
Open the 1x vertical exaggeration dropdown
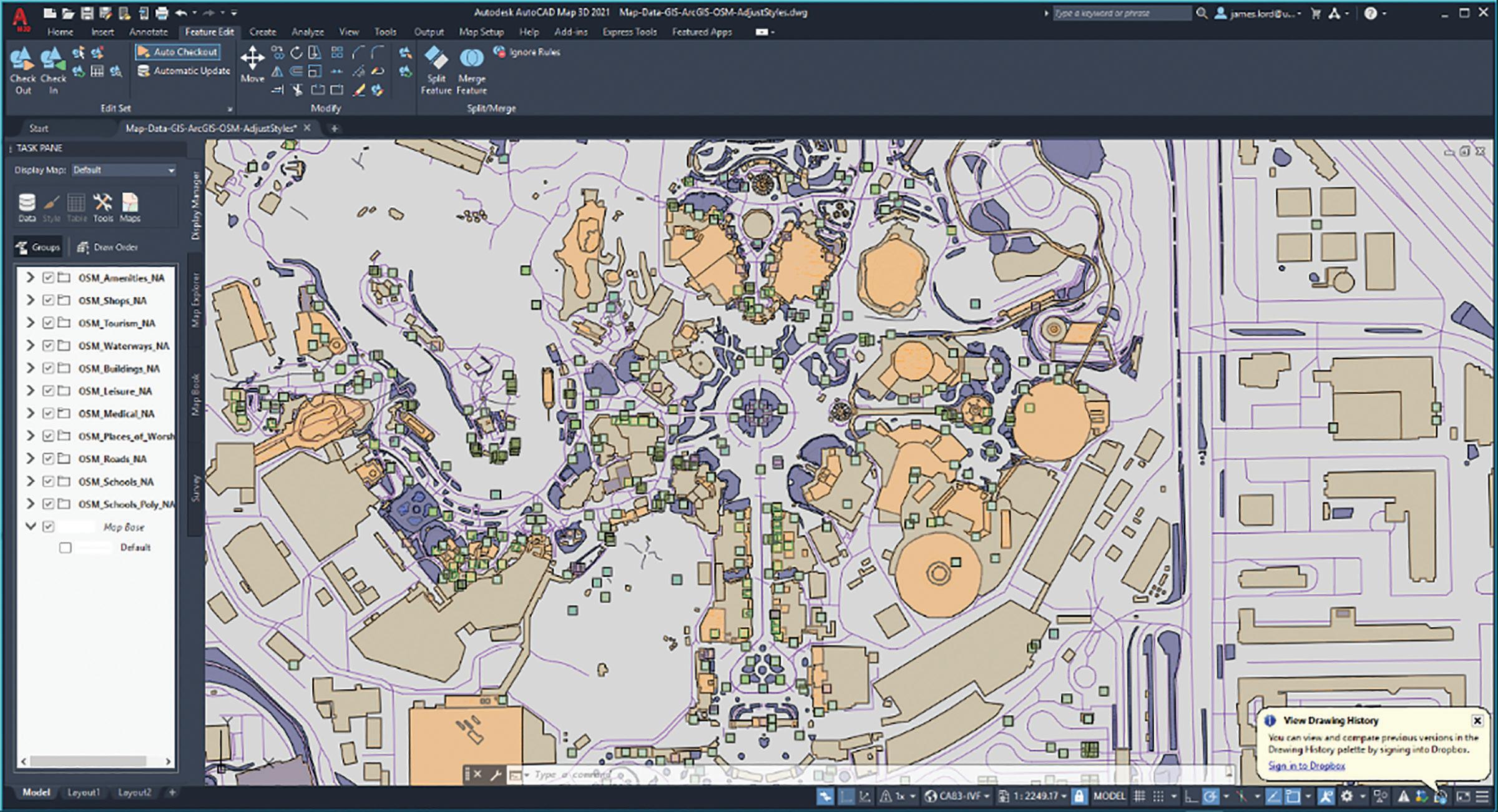pos(898,796)
